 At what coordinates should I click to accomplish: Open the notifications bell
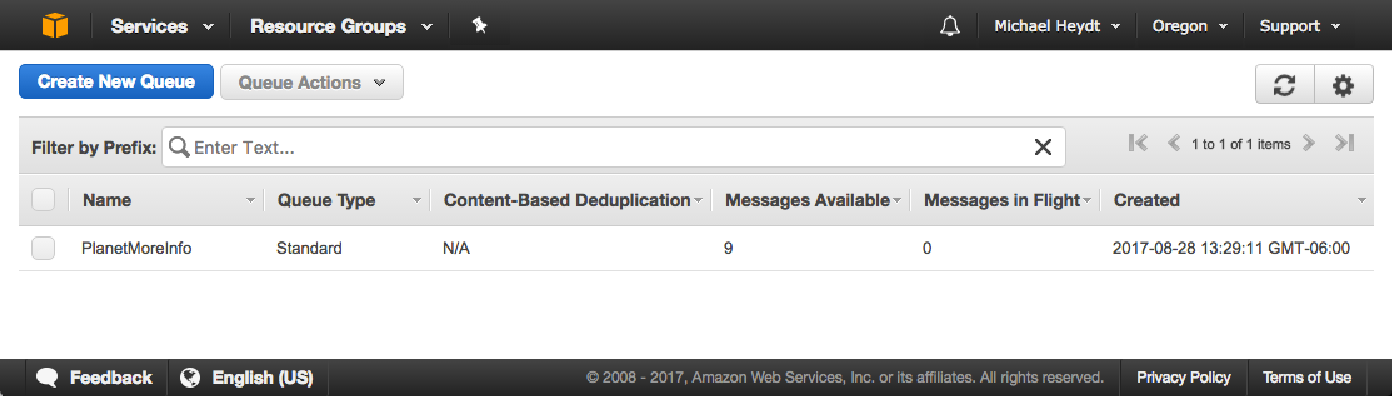click(950, 26)
